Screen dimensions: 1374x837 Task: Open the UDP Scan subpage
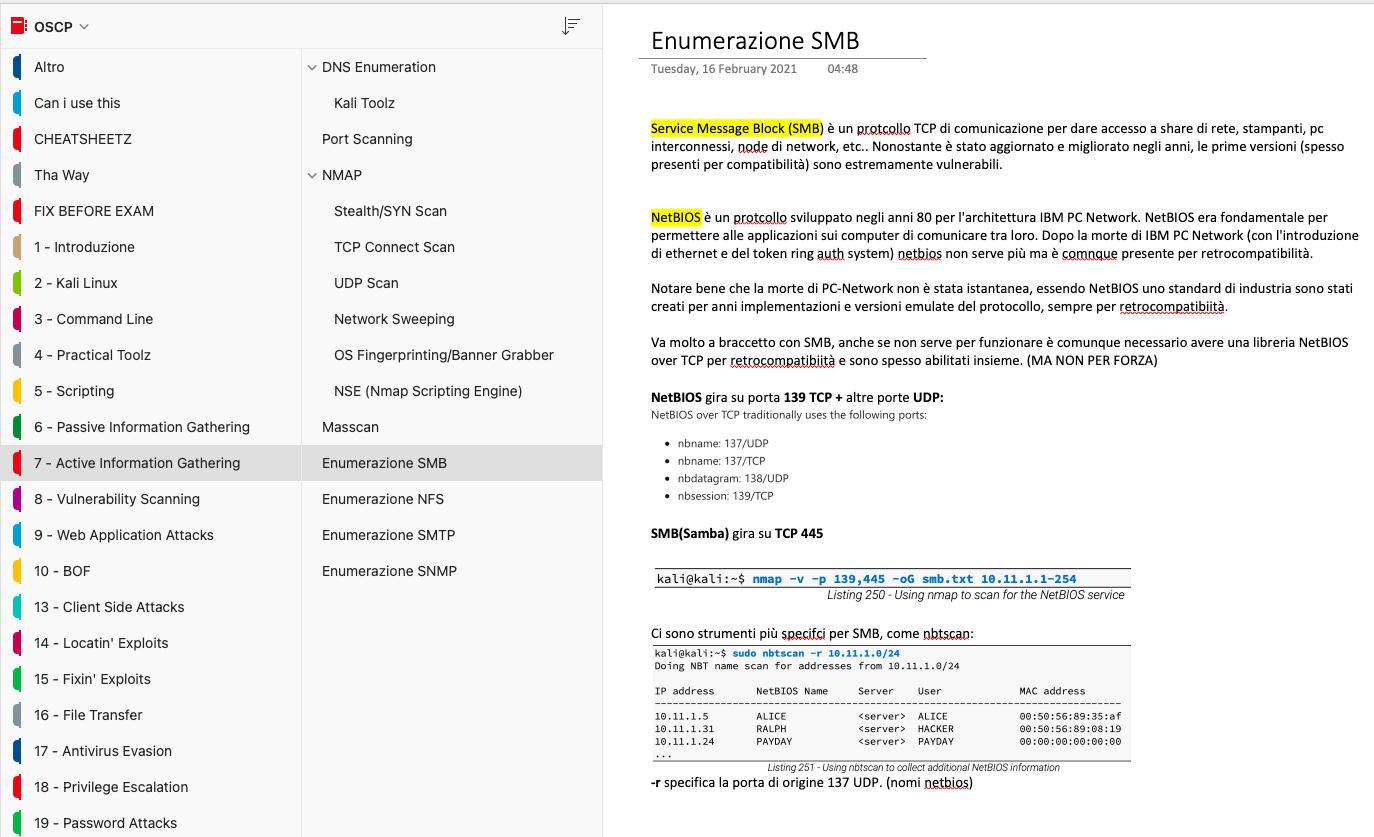[x=452, y=283]
